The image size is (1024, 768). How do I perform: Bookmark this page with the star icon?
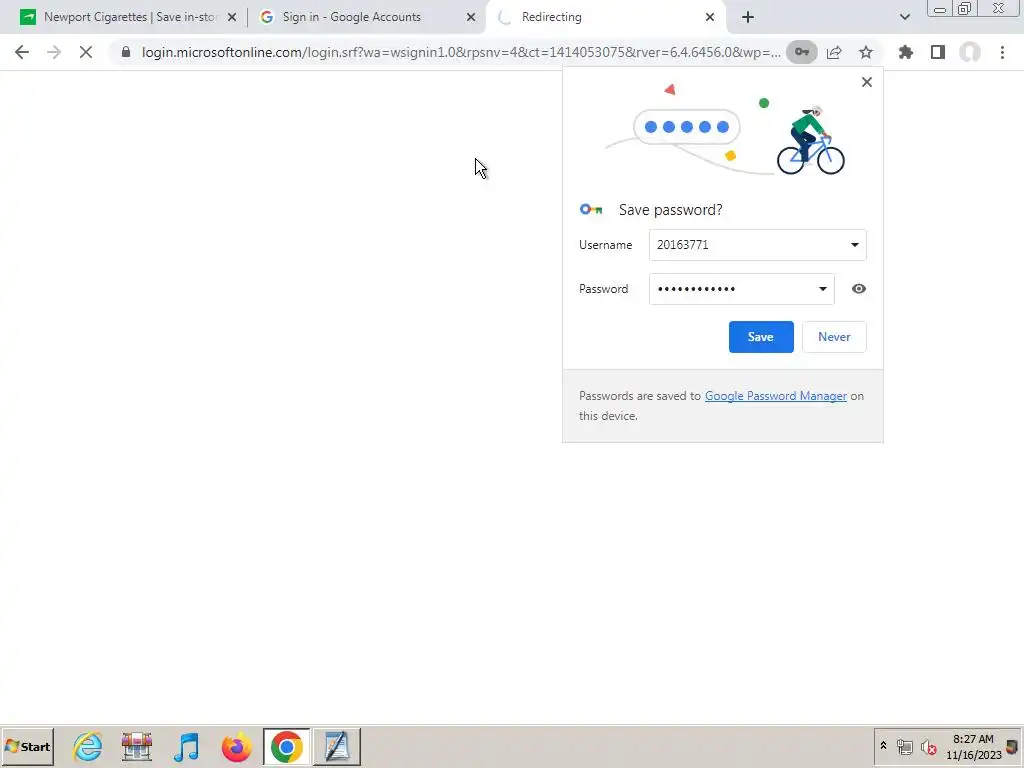pos(866,52)
